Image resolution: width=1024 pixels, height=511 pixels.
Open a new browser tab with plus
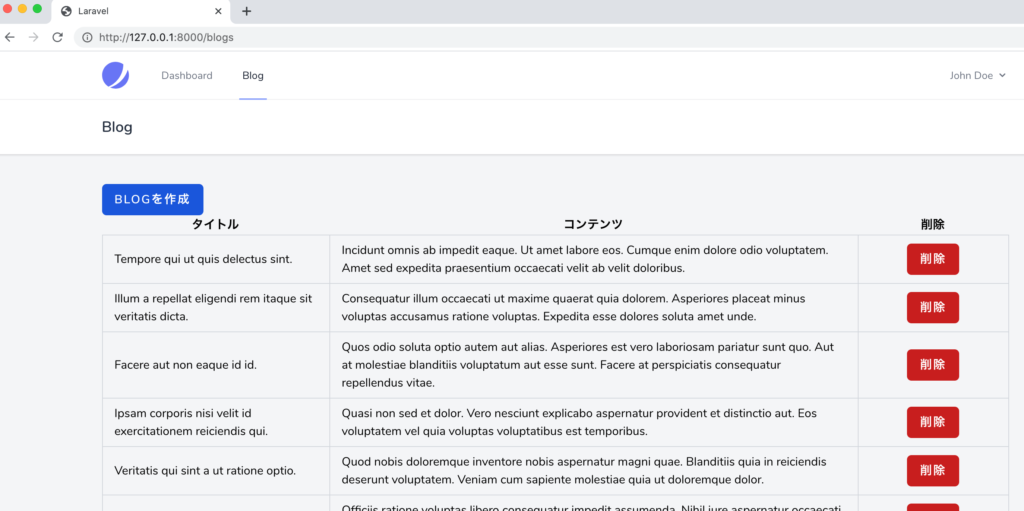coord(246,11)
